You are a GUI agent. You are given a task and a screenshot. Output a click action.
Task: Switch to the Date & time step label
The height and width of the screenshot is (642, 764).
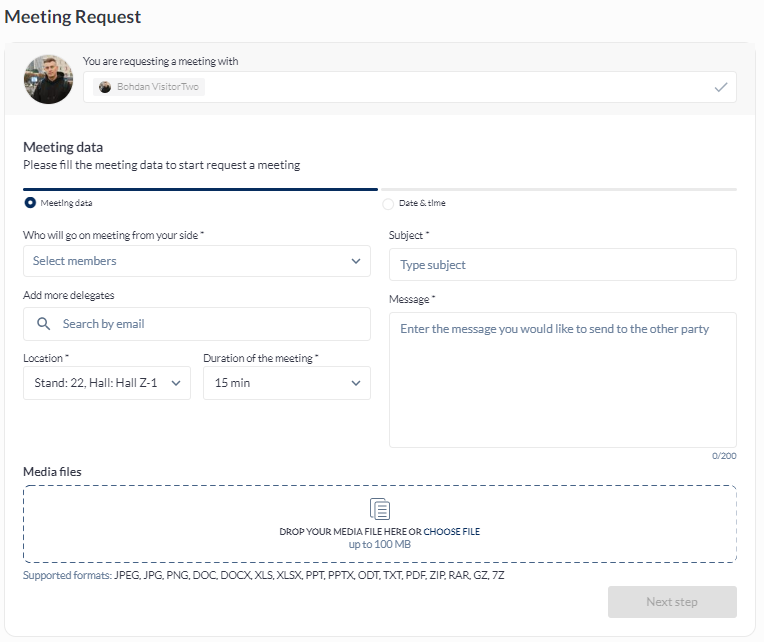(x=422, y=203)
